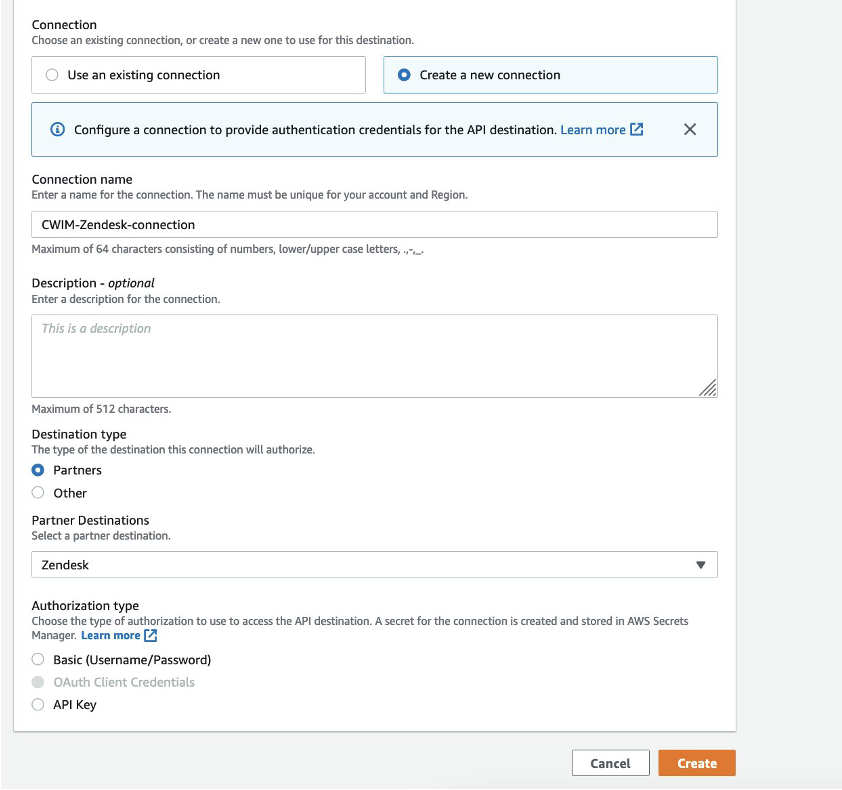Click external link icon beside banner Learn more

tap(636, 129)
